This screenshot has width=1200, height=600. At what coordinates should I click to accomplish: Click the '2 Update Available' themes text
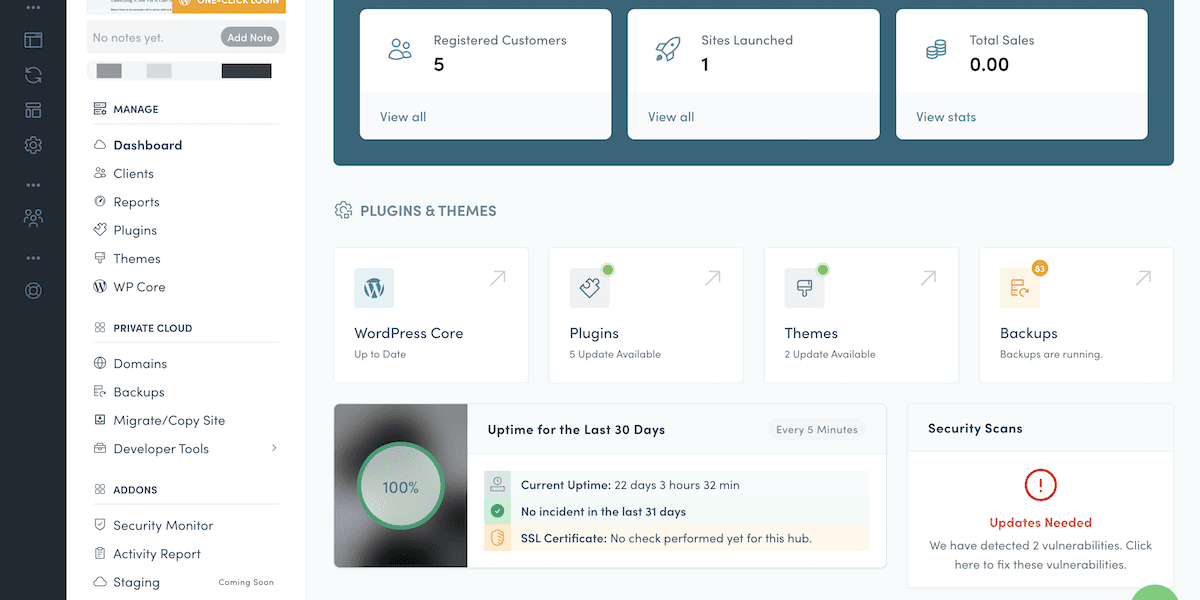[x=830, y=354]
